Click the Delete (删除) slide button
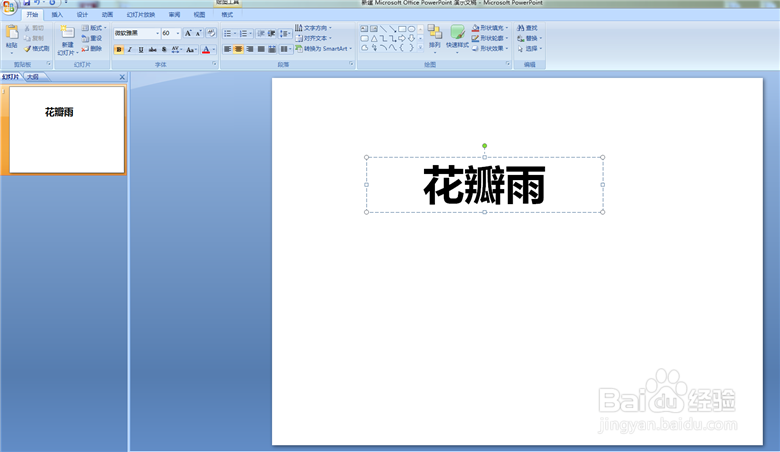 pos(92,49)
